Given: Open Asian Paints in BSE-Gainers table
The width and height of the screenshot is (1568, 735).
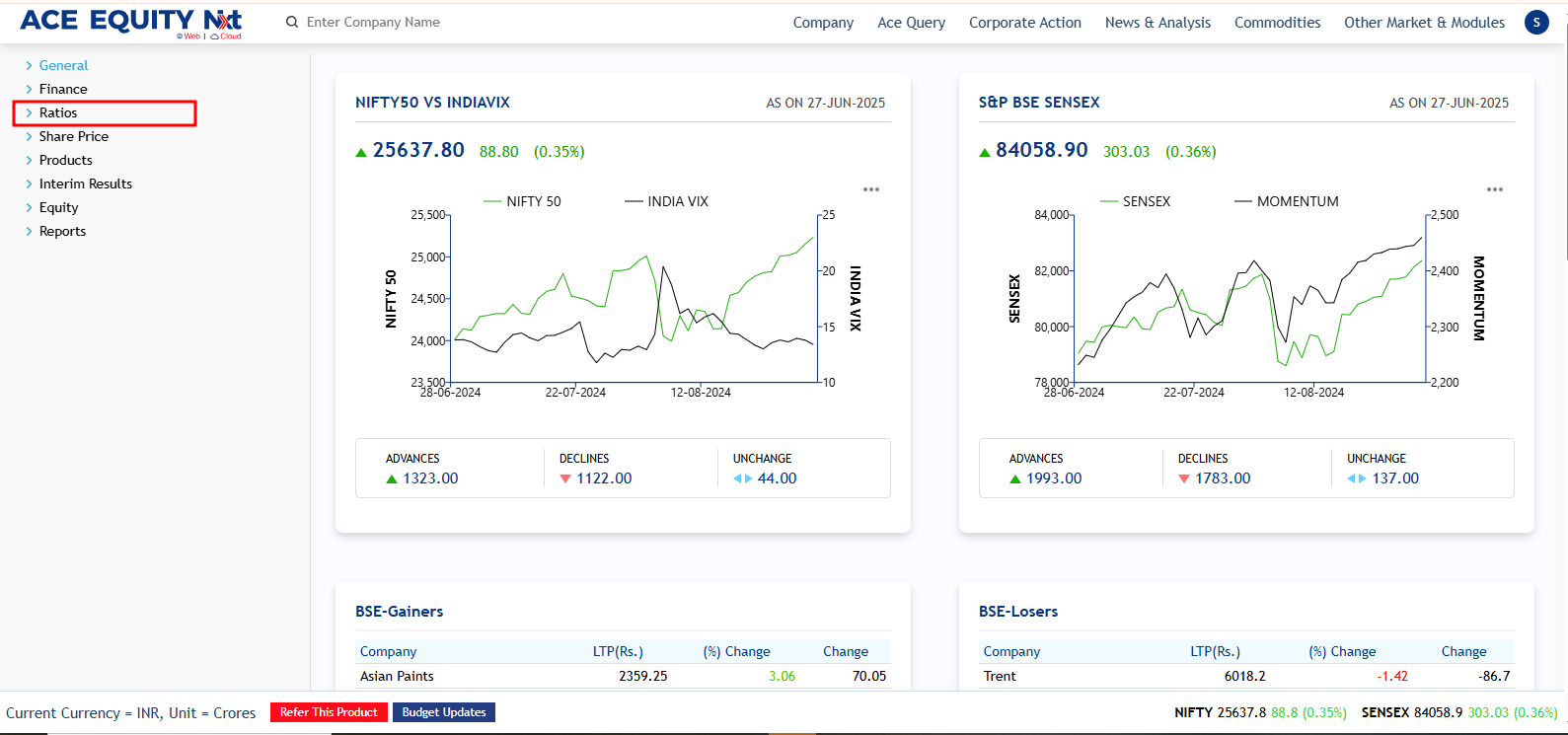Looking at the screenshot, I should (397, 677).
